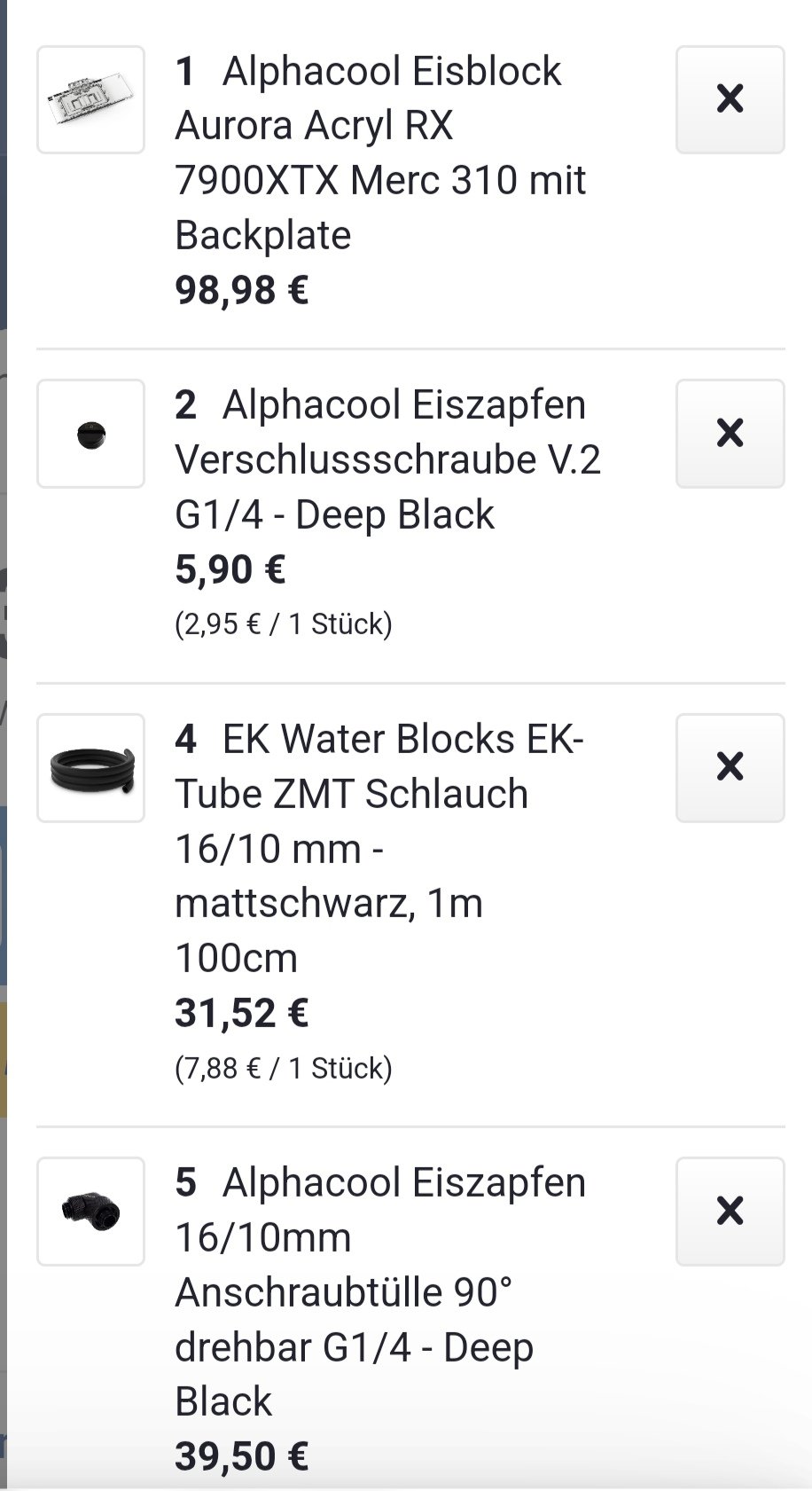Click the 31,52 € total price

tap(241, 1013)
